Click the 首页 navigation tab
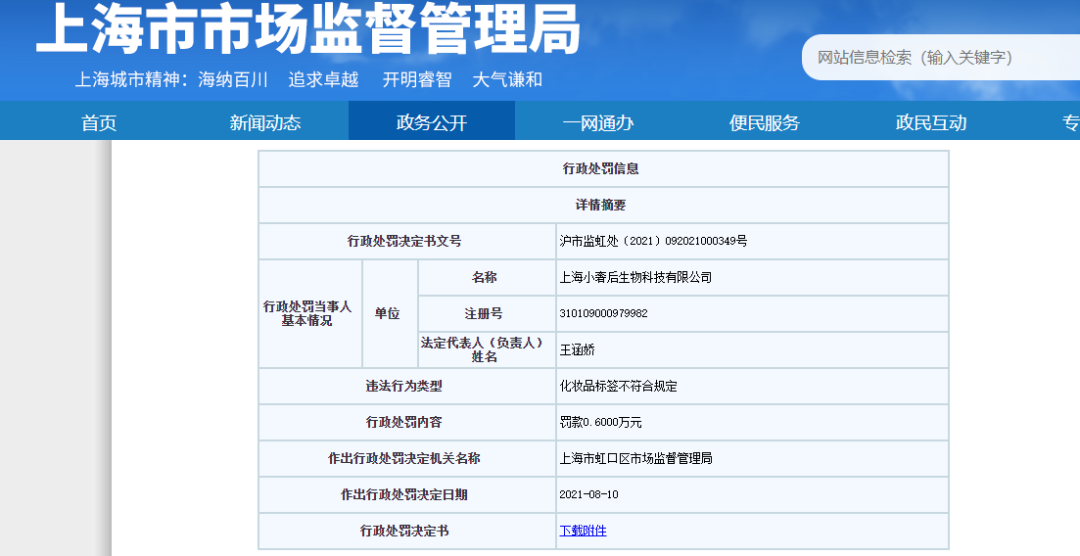The image size is (1080, 556). tap(99, 123)
